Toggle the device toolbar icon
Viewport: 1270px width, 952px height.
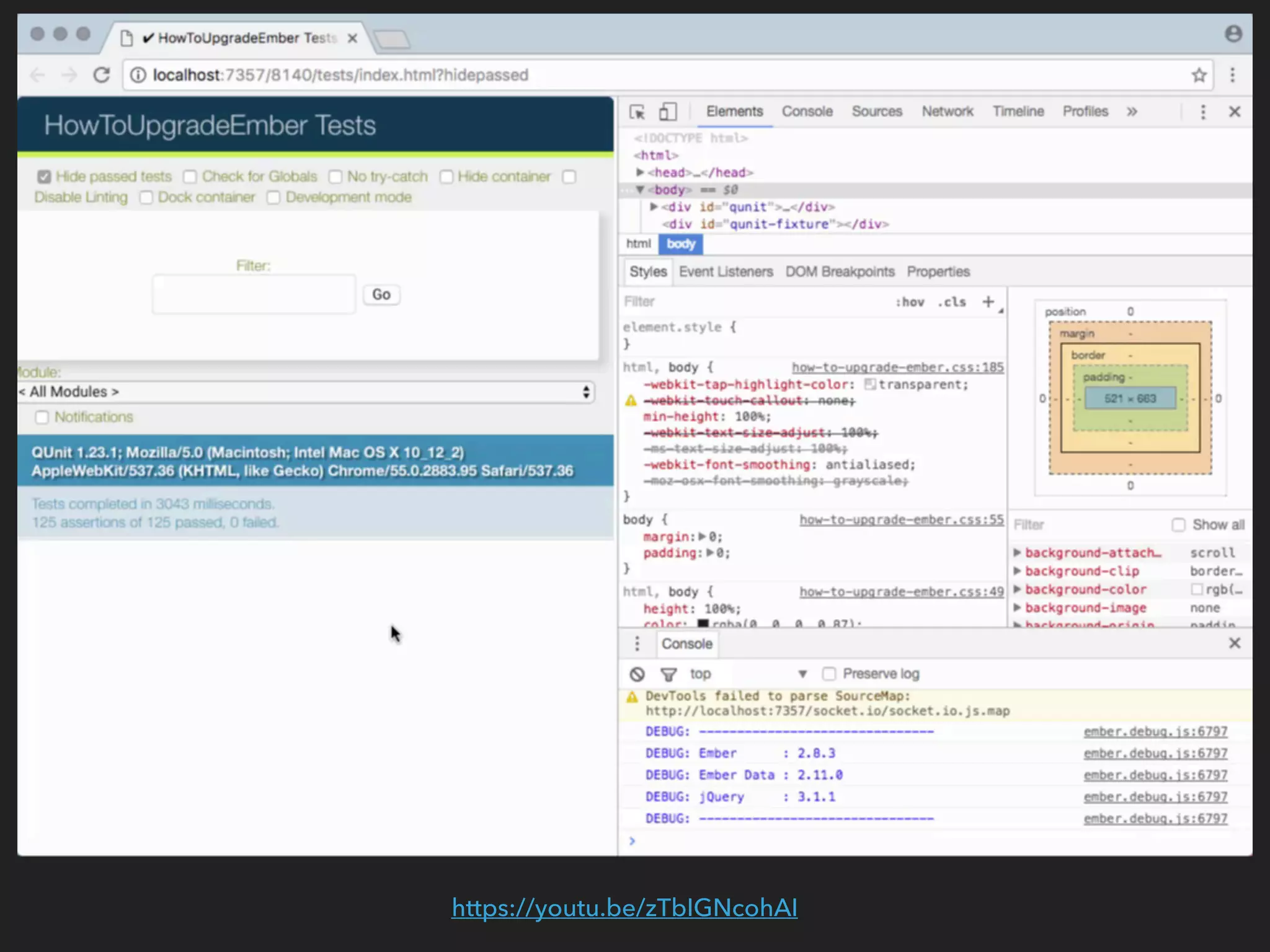pos(667,112)
